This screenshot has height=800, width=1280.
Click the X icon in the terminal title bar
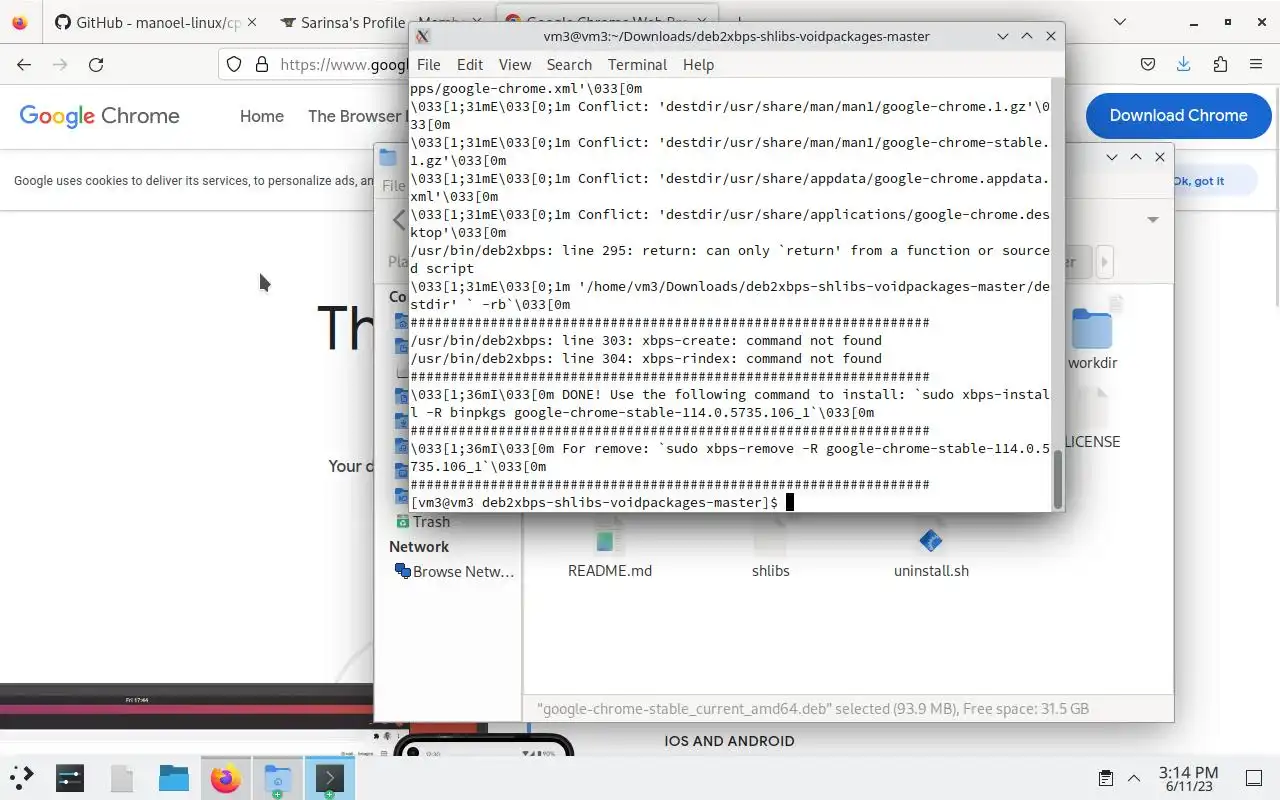coord(423,36)
